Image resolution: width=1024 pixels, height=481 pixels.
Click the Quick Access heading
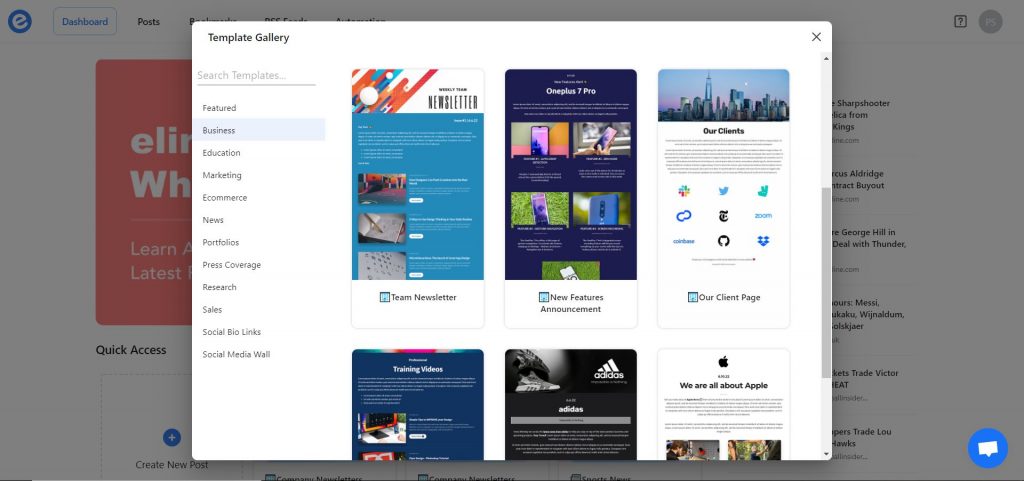pyautogui.click(x=131, y=350)
